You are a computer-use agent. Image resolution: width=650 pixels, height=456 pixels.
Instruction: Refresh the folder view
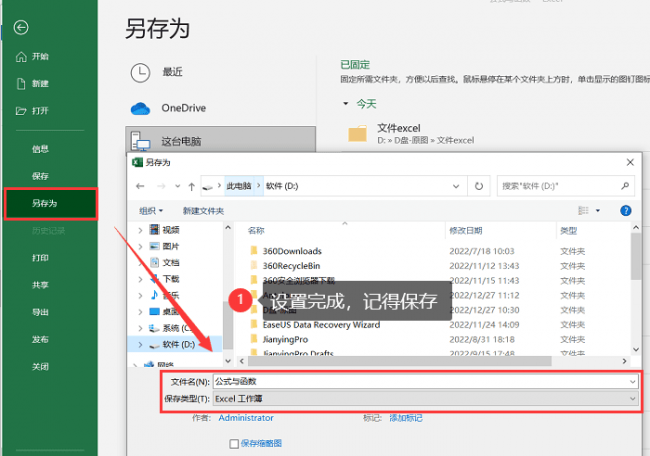pos(479,186)
